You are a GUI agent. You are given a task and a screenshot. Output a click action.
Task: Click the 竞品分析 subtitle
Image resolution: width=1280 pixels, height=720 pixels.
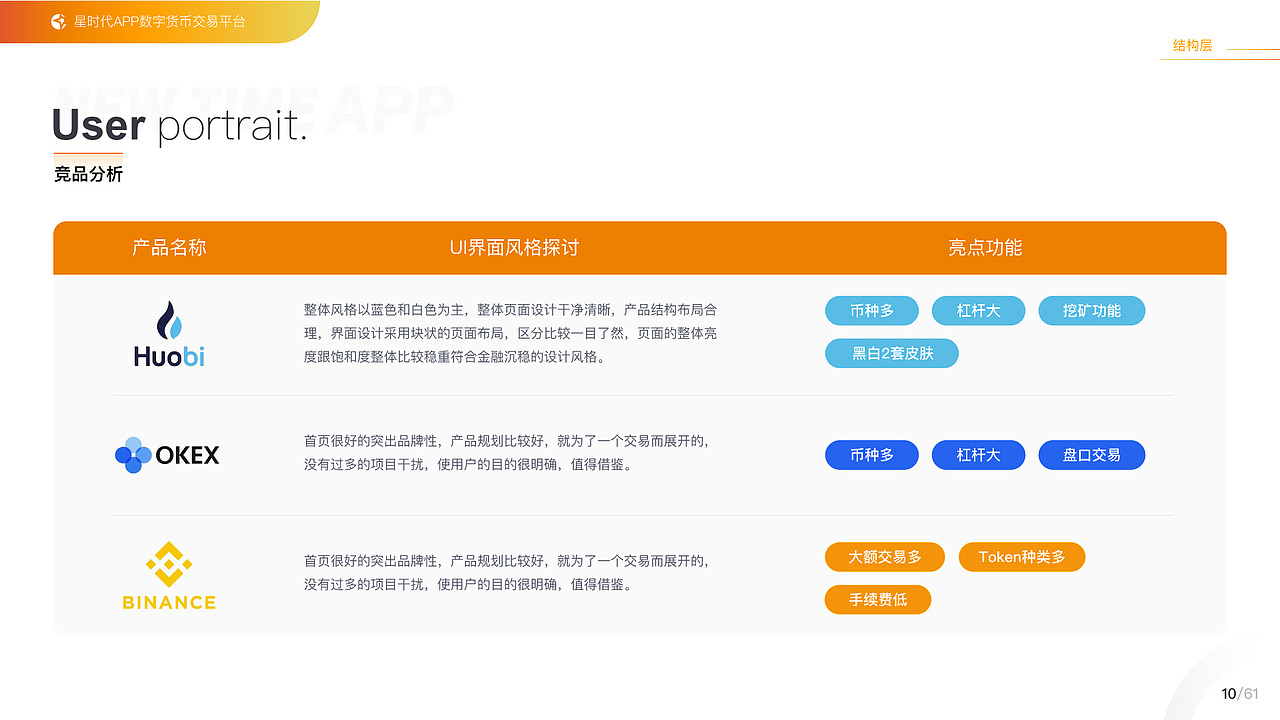click(x=89, y=174)
